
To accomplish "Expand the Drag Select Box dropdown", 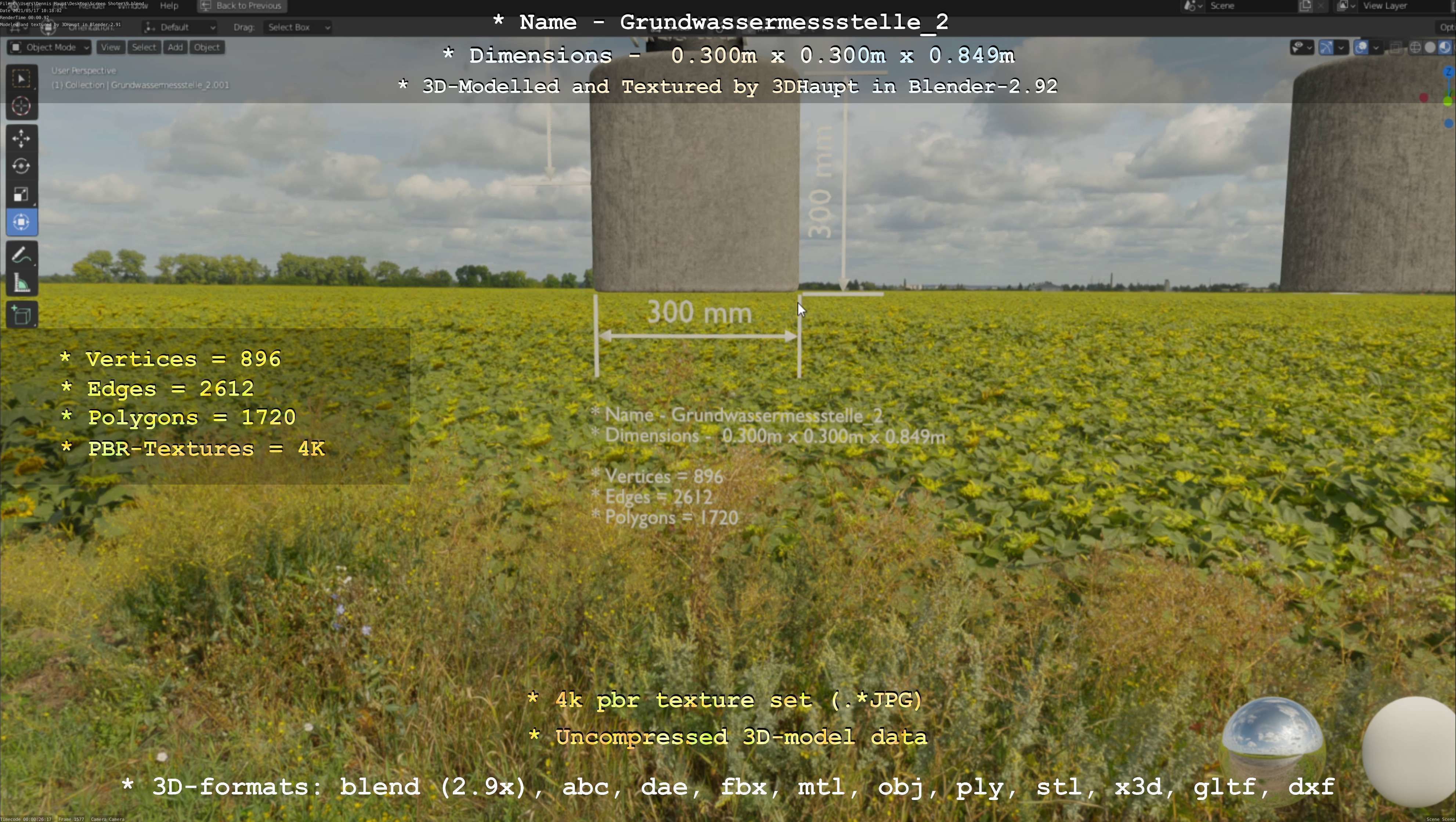I will 297,27.
